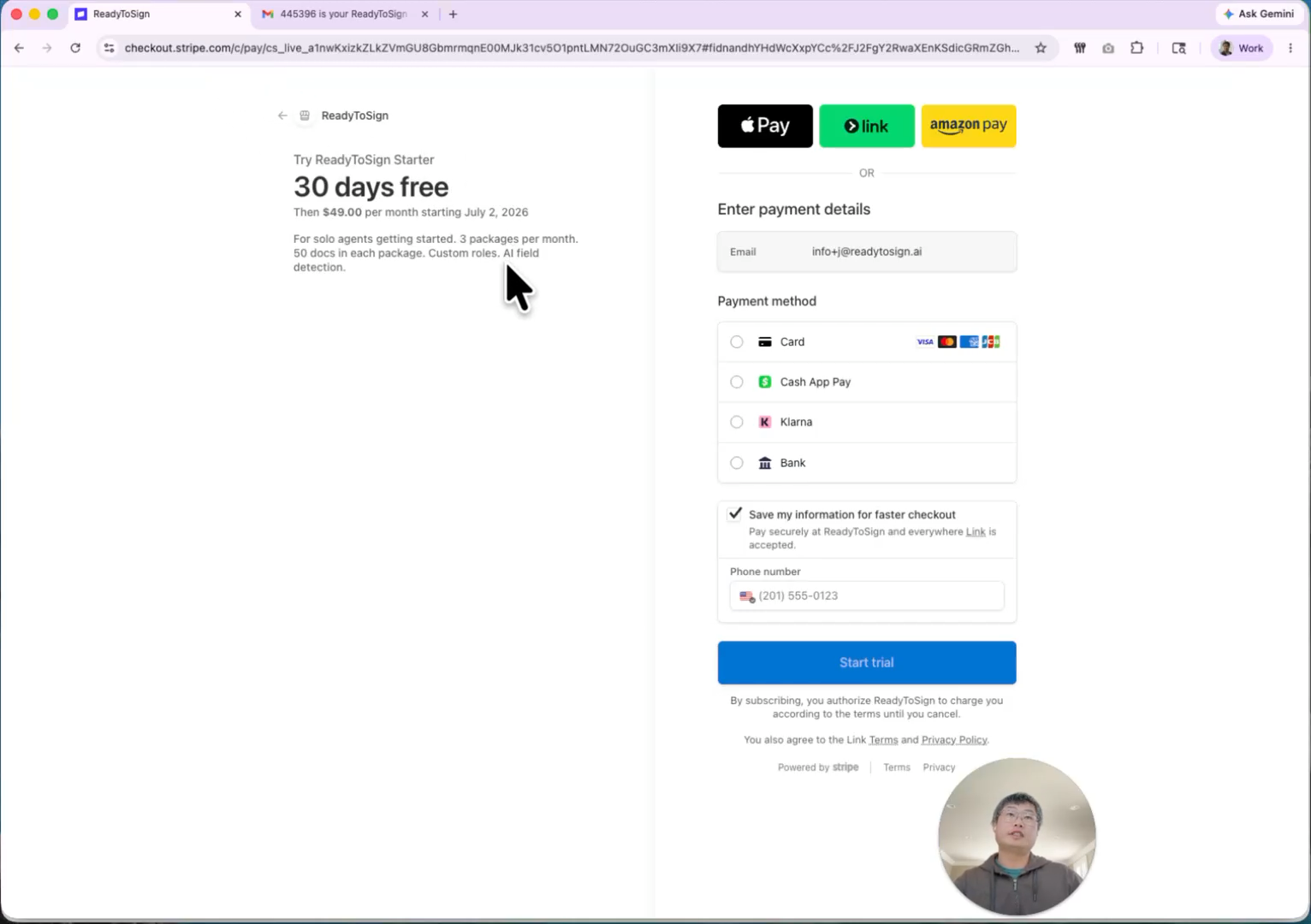Click the Card payment icon
Screen dimensions: 1311x924
(765, 342)
